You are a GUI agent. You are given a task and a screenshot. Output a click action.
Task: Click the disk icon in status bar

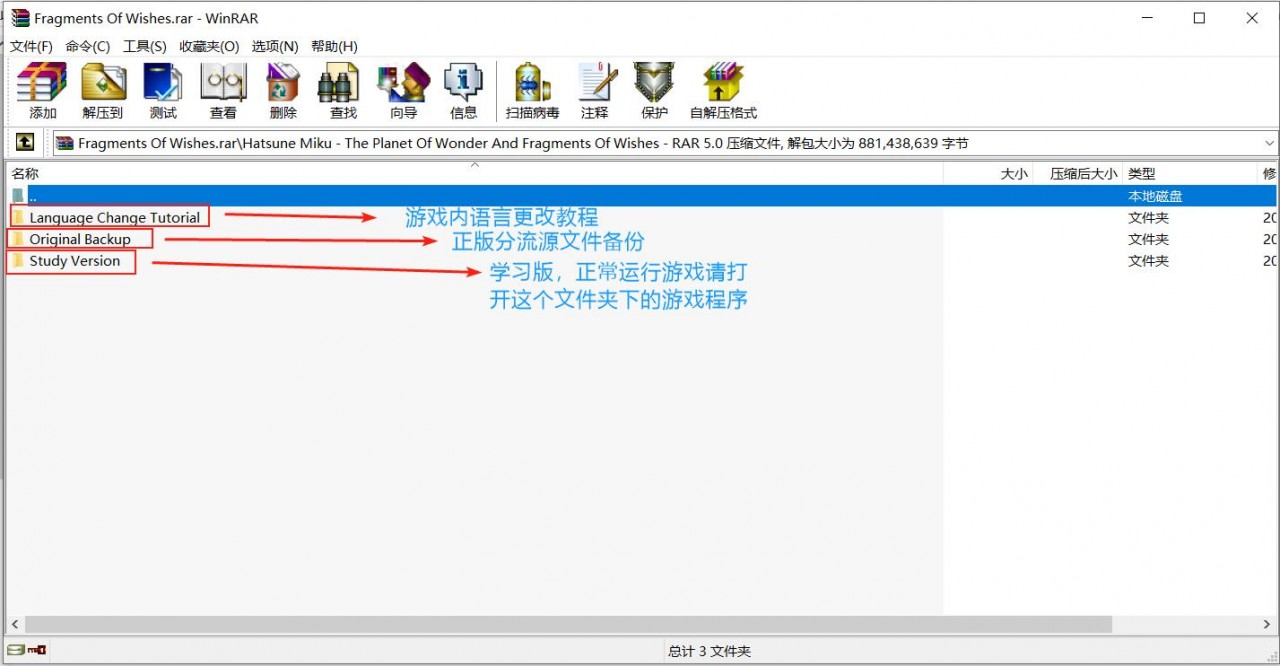(15, 651)
